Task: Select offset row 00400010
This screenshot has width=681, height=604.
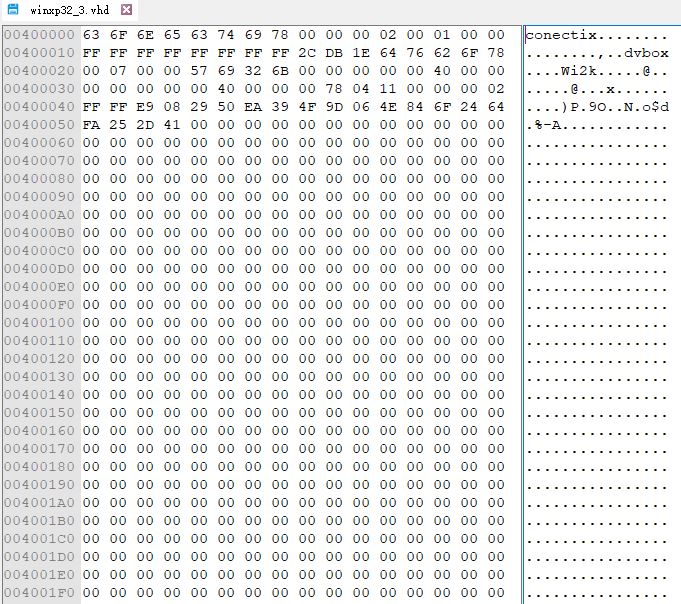Action: point(39,53)
